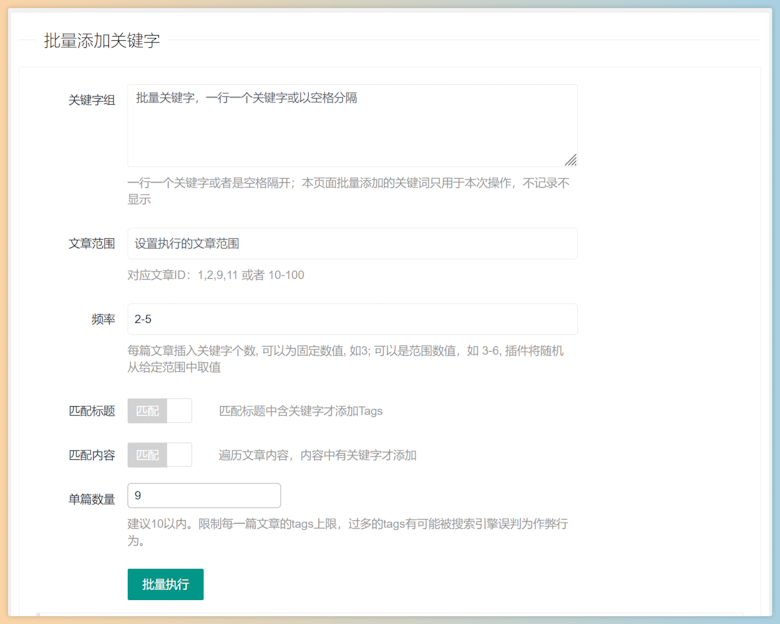Click the 文章范围 article range input

352,243
